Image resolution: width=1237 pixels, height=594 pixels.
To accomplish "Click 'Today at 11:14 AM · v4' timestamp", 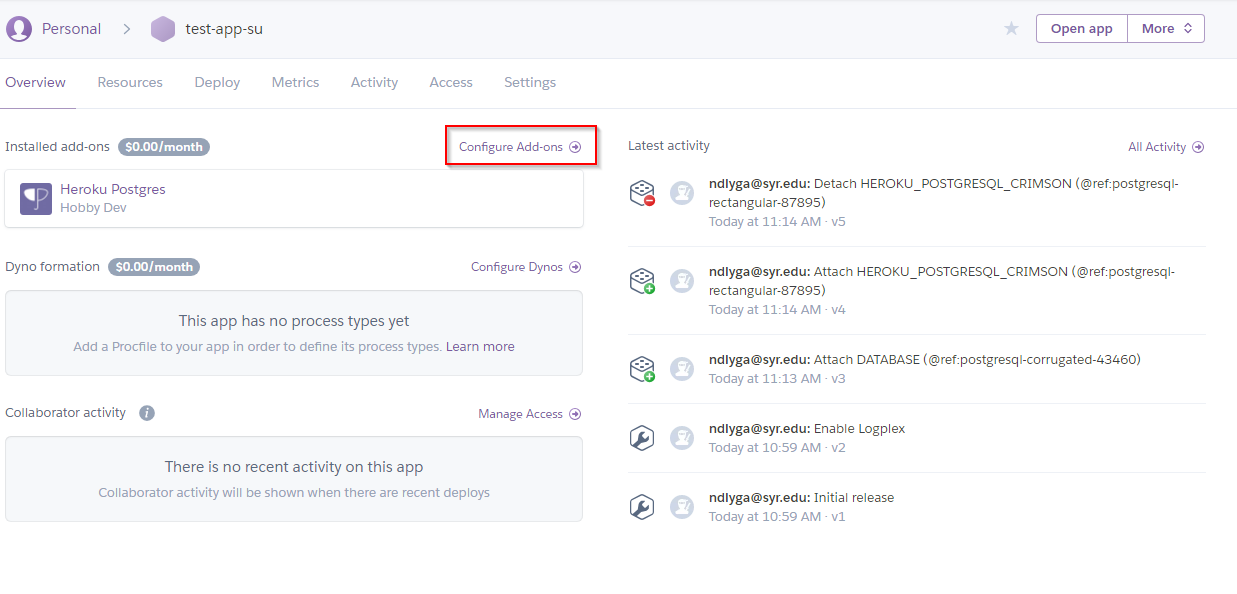I will [777, 309].
